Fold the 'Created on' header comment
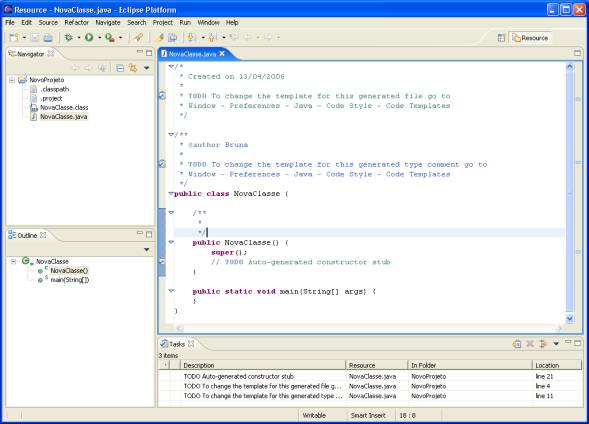 [171, 66]
